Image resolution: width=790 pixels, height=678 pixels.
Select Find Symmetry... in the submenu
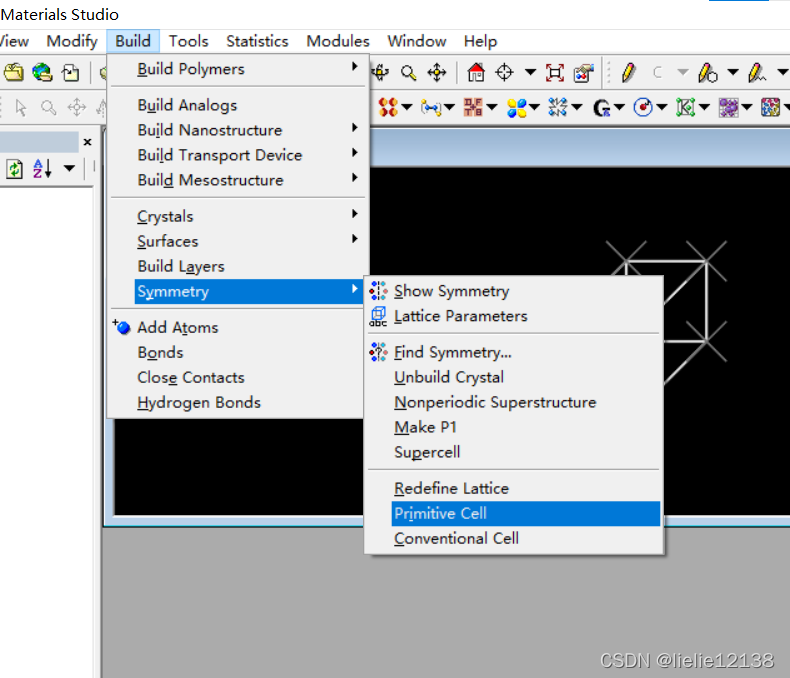(x=514, y=352)
